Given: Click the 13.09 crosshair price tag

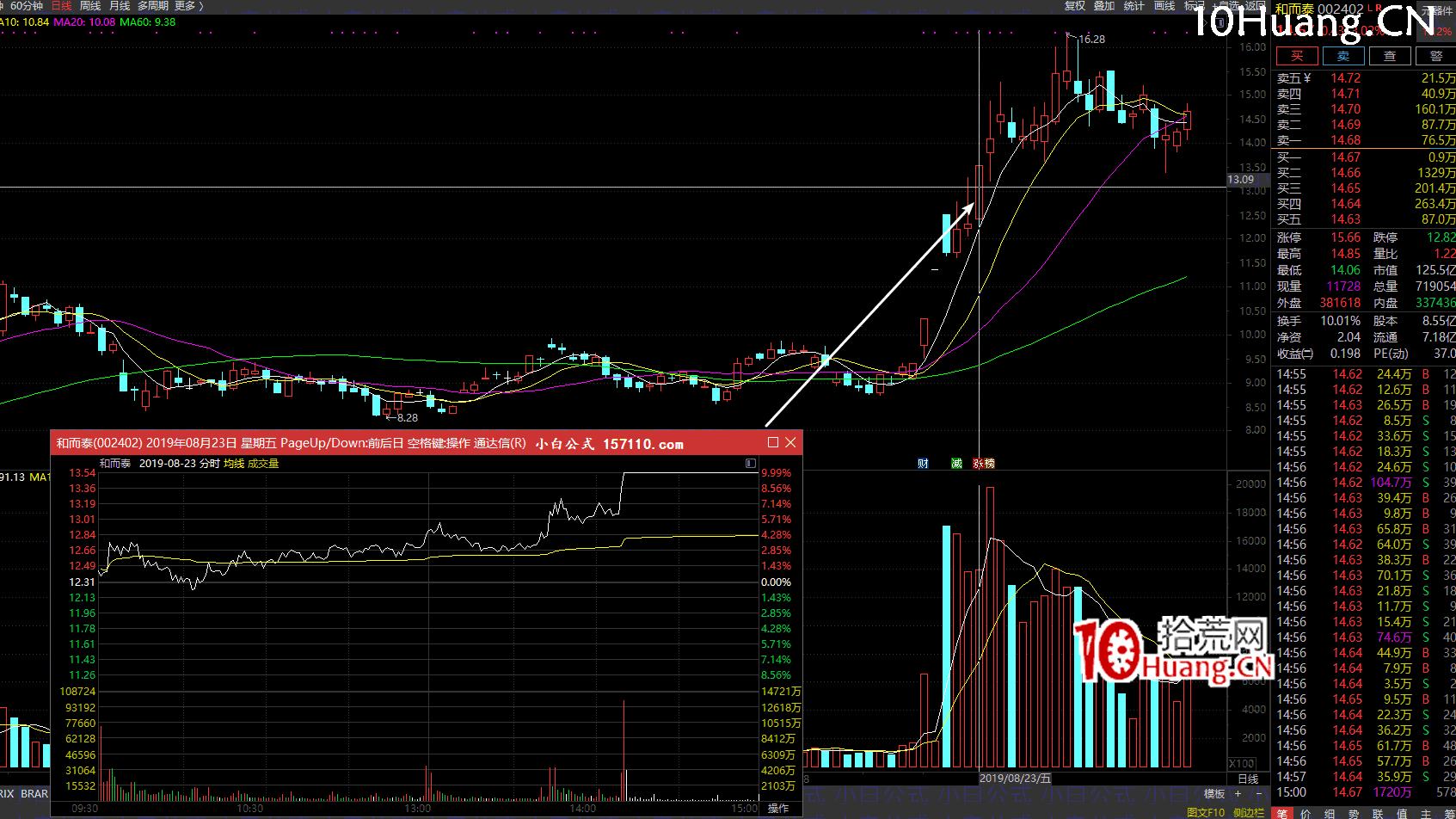Looking at the screenshot, I should click(1240, 180).
